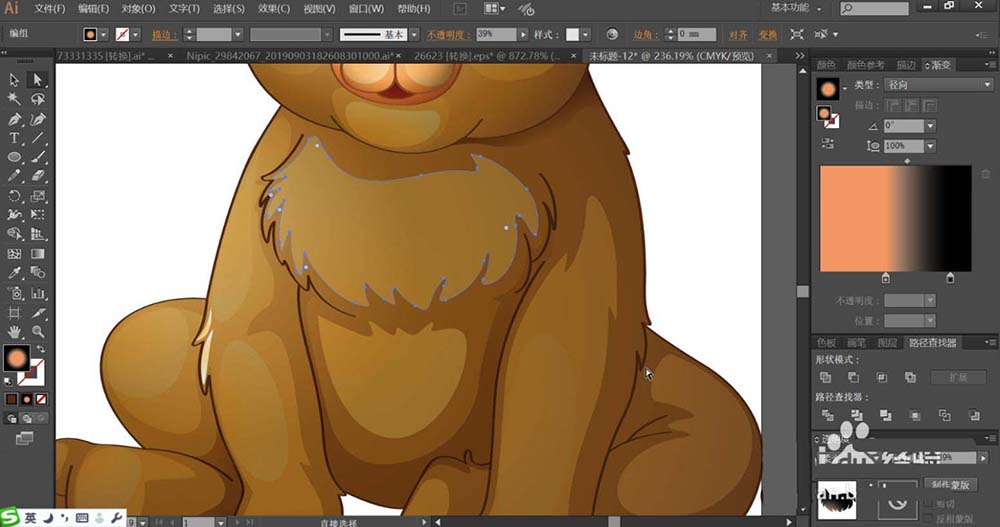The image size is (1000, 527).
Task: Select the Line Segment tool
Action: point(38,138)
